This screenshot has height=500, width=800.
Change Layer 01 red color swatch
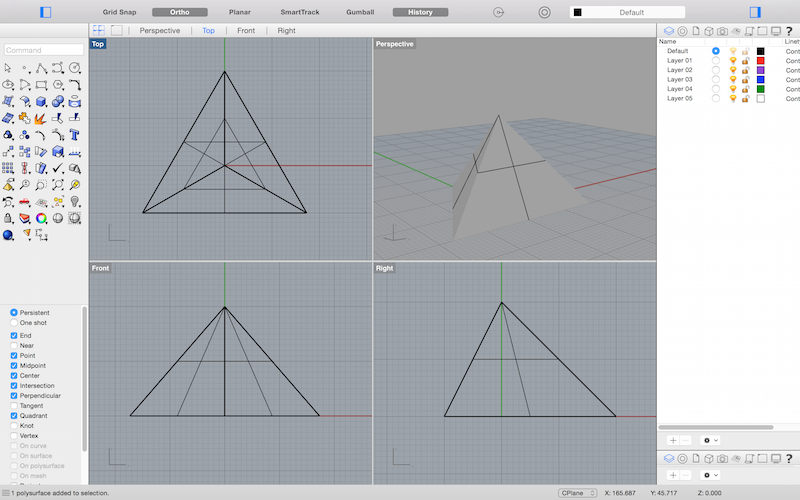pos(760,60)
